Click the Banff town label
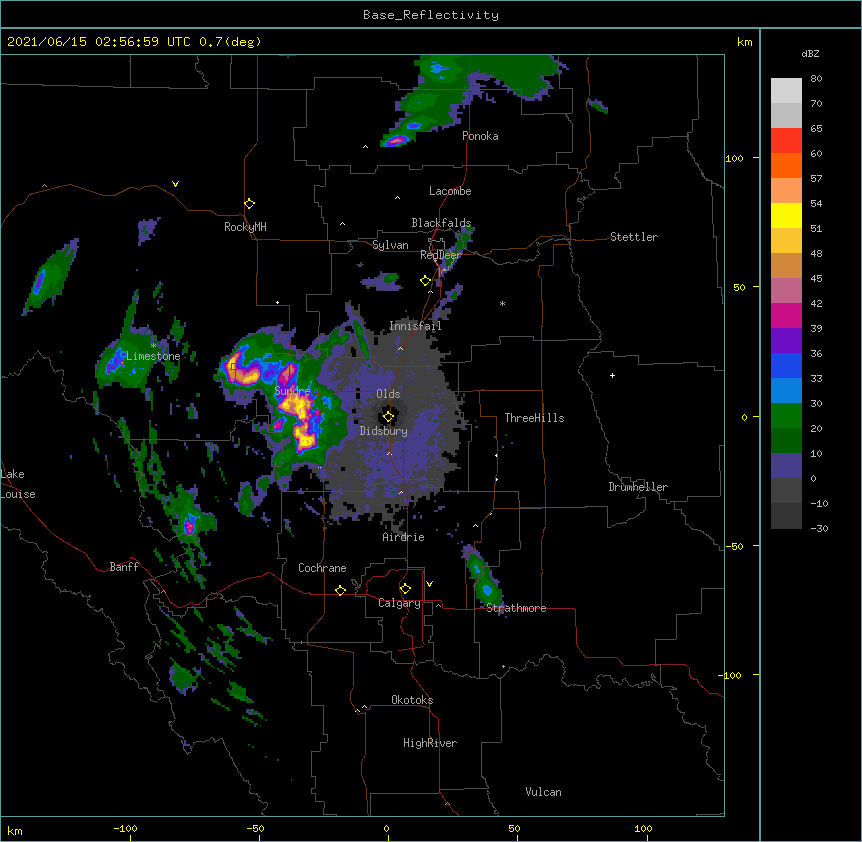Screen dimensions: 862x842 click(124, 567)
